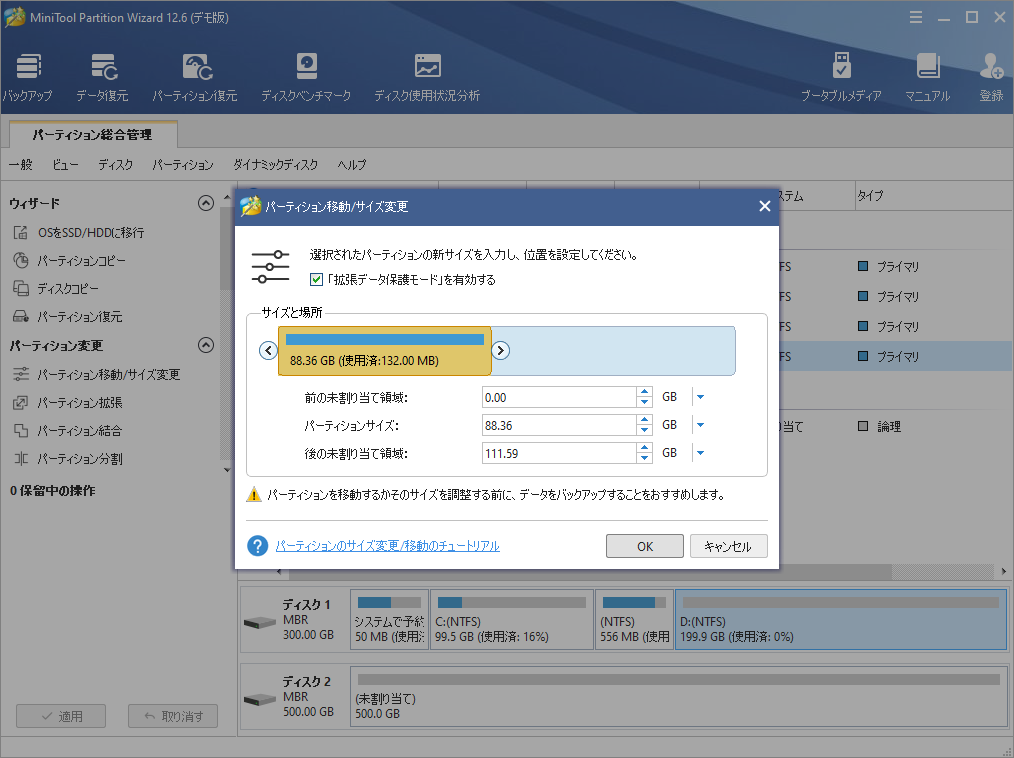Click the ブータブルメディア icon

(x=841, y=68)
